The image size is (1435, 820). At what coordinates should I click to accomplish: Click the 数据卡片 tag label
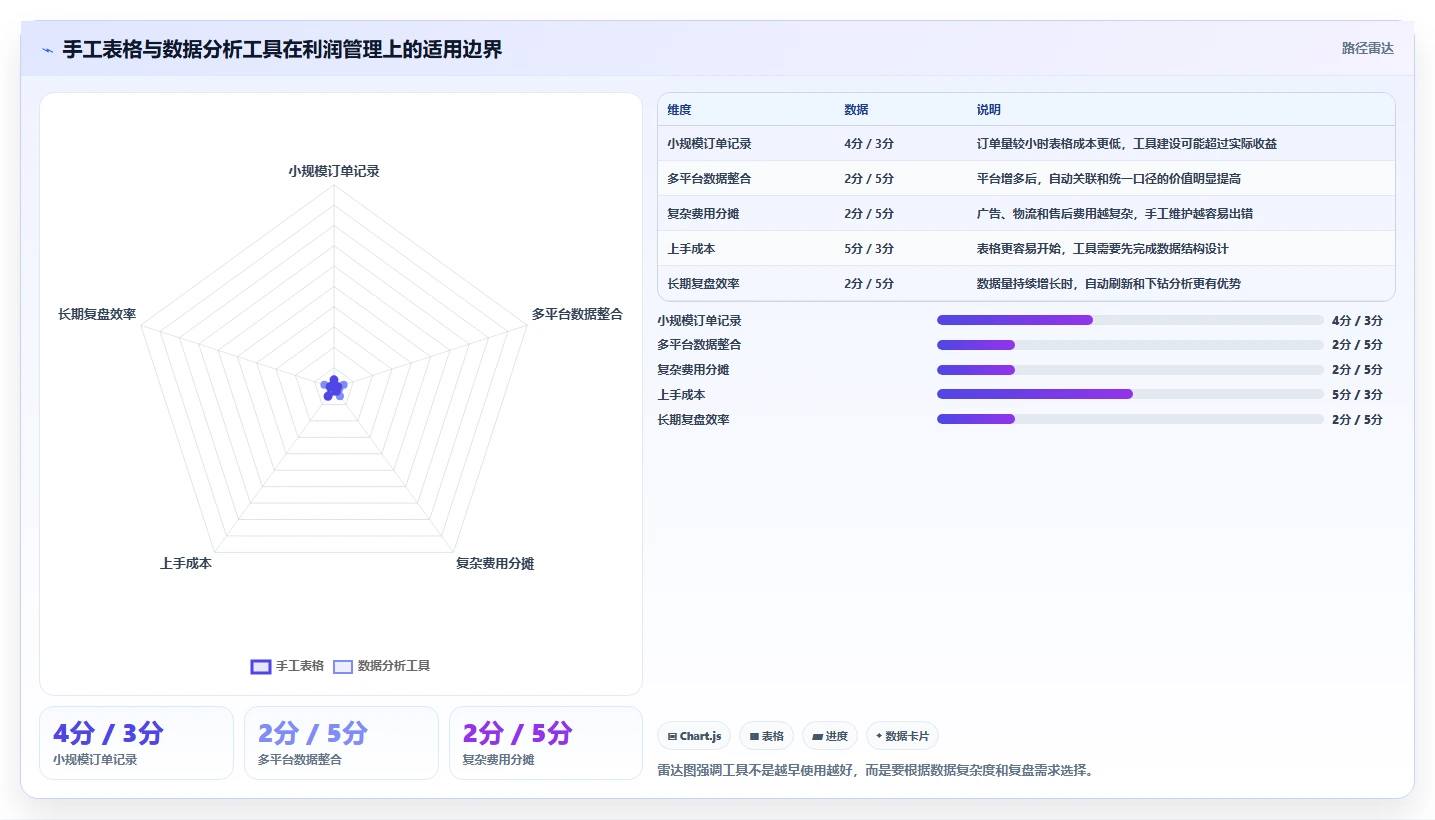coord(907,736)
